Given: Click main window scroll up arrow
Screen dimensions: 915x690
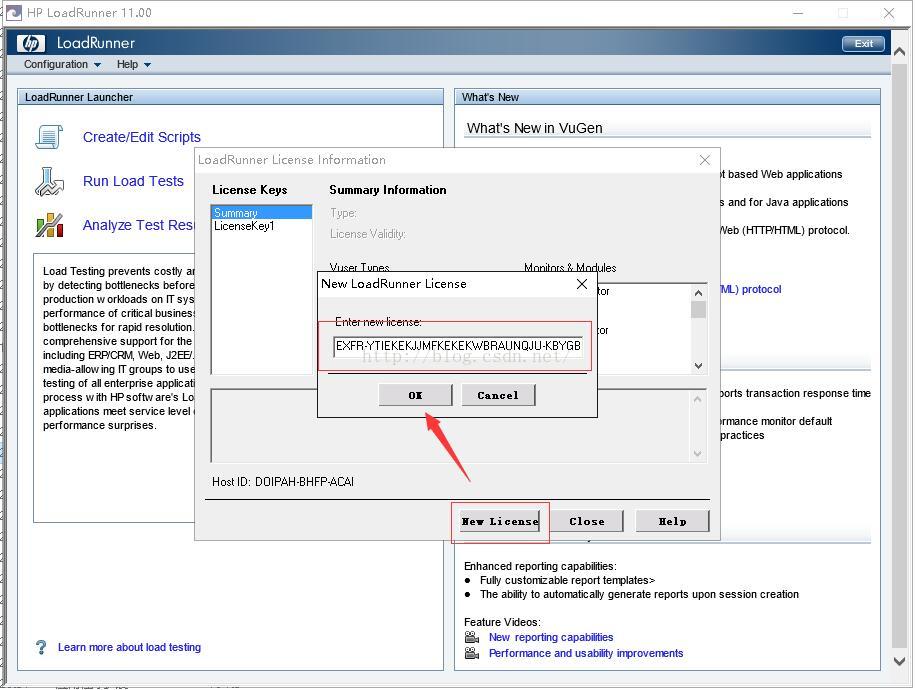Looking at the screenshot, I should (899, 52).
